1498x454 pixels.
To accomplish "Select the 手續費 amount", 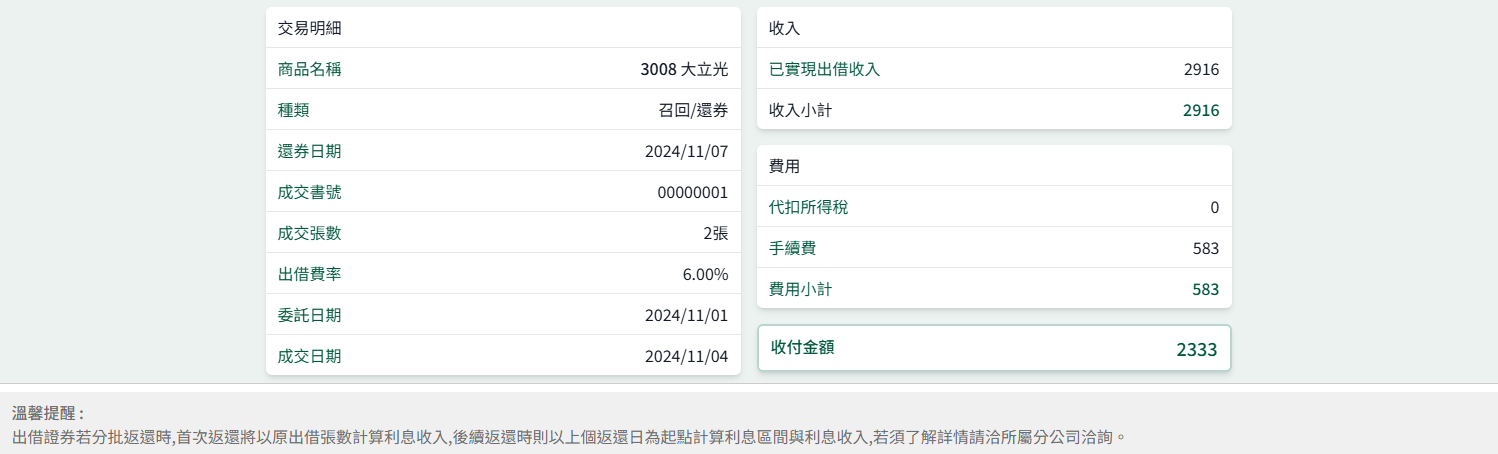I will pyautogui.click(x=1205, y=249).
